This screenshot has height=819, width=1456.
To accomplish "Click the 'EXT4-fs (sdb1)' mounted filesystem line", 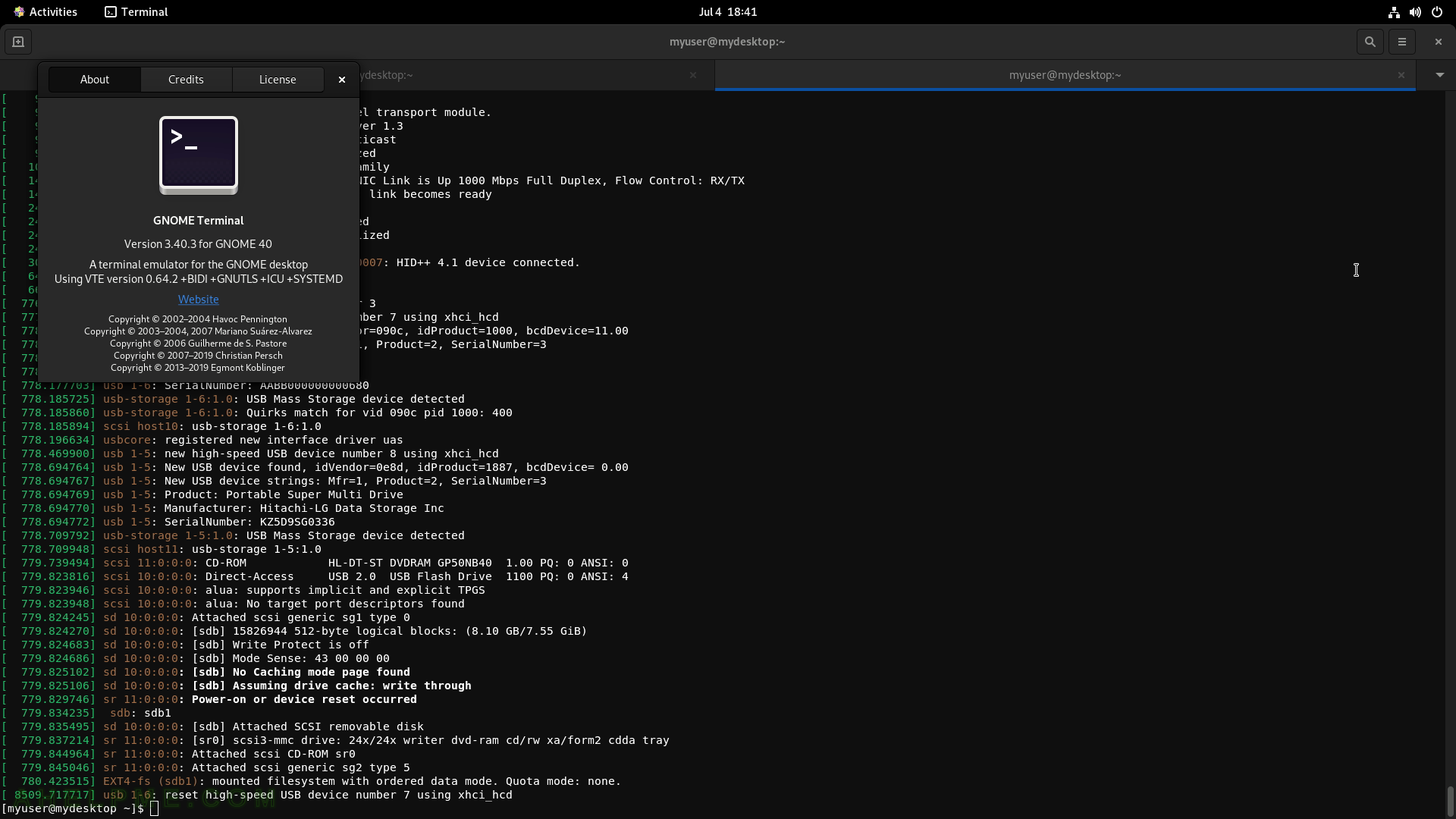I will pos(362,781).
